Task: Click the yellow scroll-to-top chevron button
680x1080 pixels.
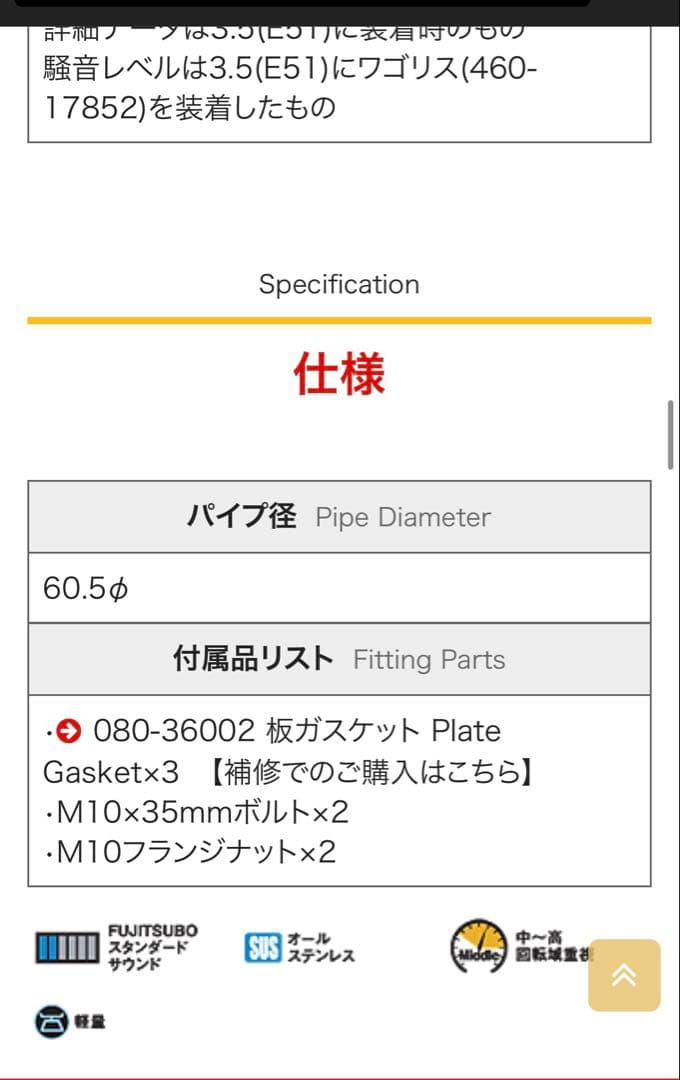Action: (x=624, y=975)
